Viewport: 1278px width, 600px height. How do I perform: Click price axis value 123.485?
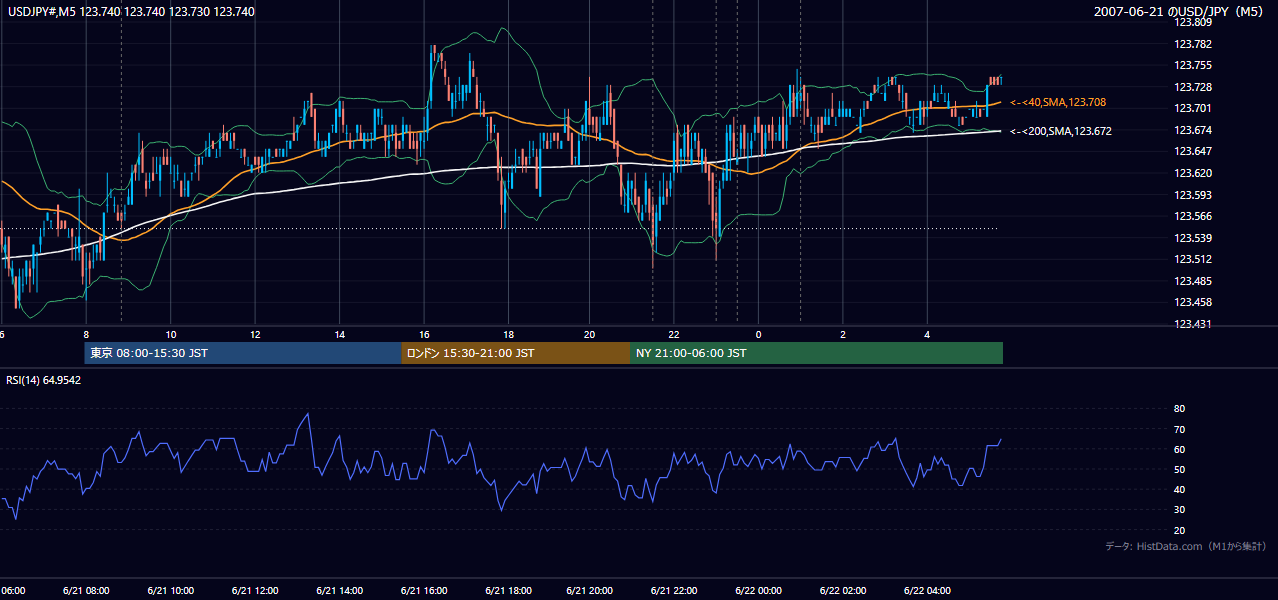tap(1191, 282)
